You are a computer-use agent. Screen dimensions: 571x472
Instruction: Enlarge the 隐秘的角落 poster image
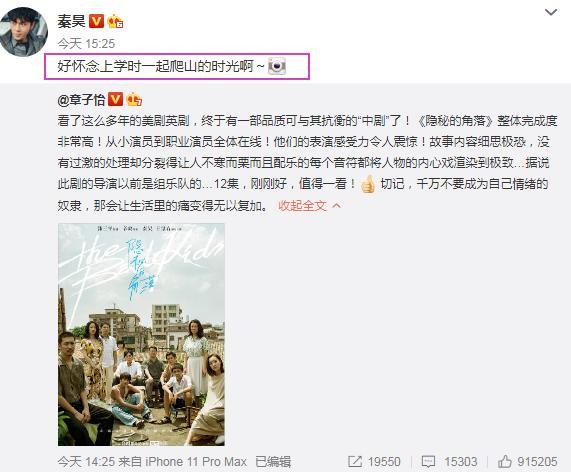pos(141,334)
